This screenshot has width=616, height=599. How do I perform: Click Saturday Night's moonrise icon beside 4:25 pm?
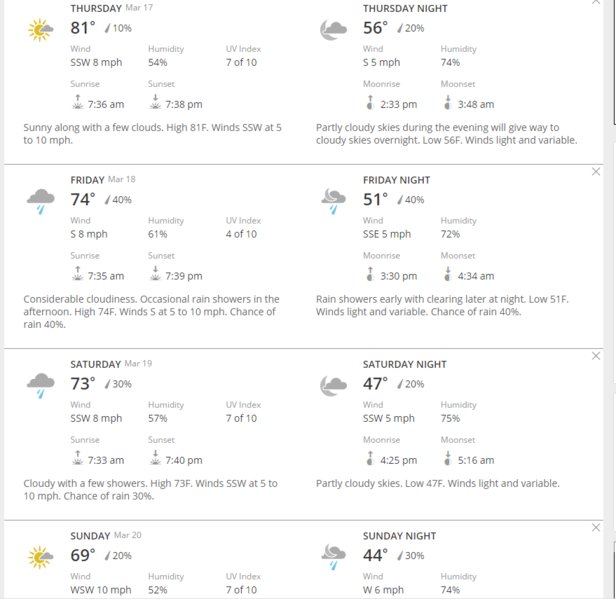tap(370, 458)
